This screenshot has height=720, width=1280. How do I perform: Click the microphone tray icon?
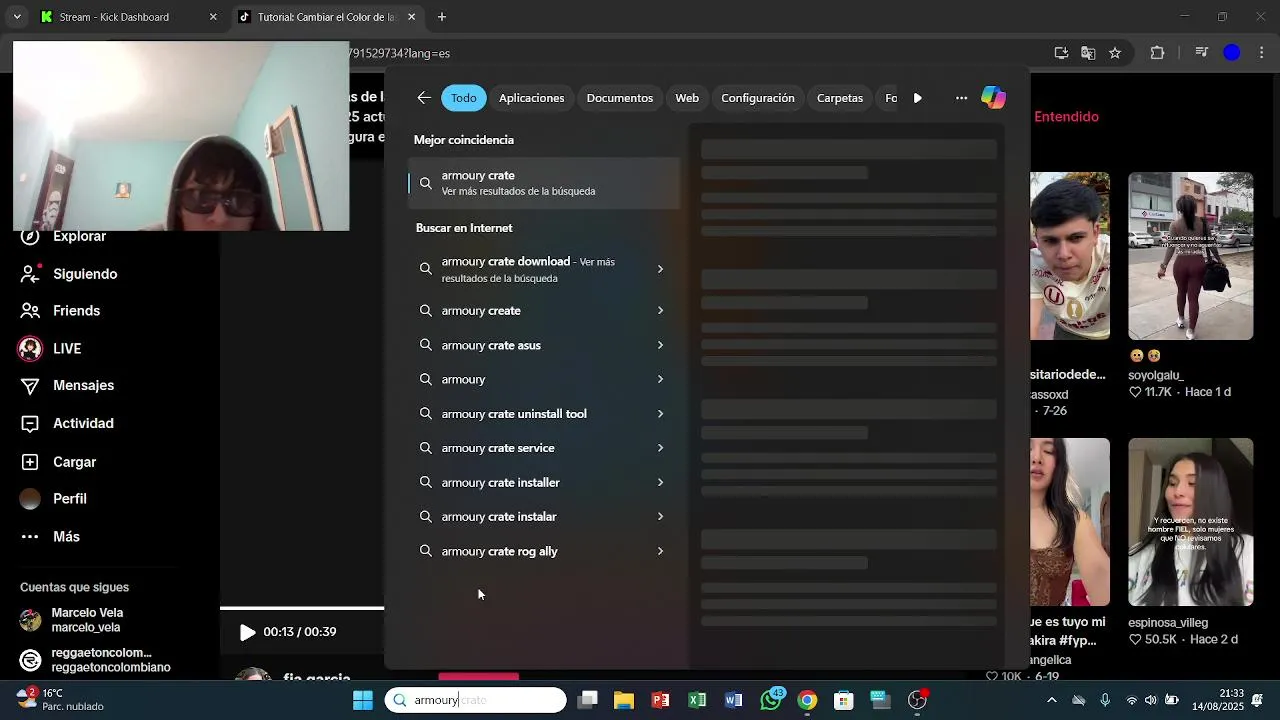pyautogui.click(x=1105, y=700)
